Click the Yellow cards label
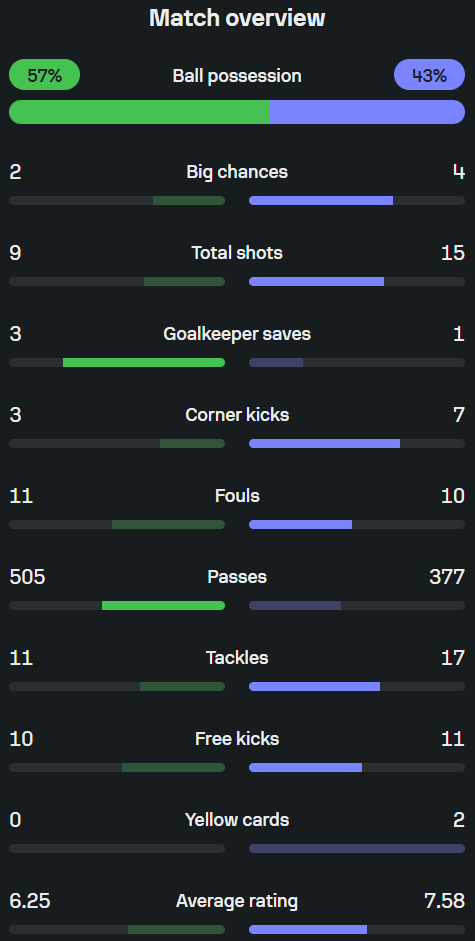 point(237,820)
